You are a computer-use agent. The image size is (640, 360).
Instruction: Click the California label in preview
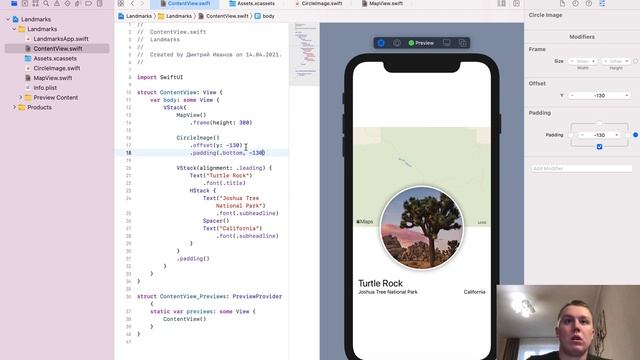(x=474, y=292)
